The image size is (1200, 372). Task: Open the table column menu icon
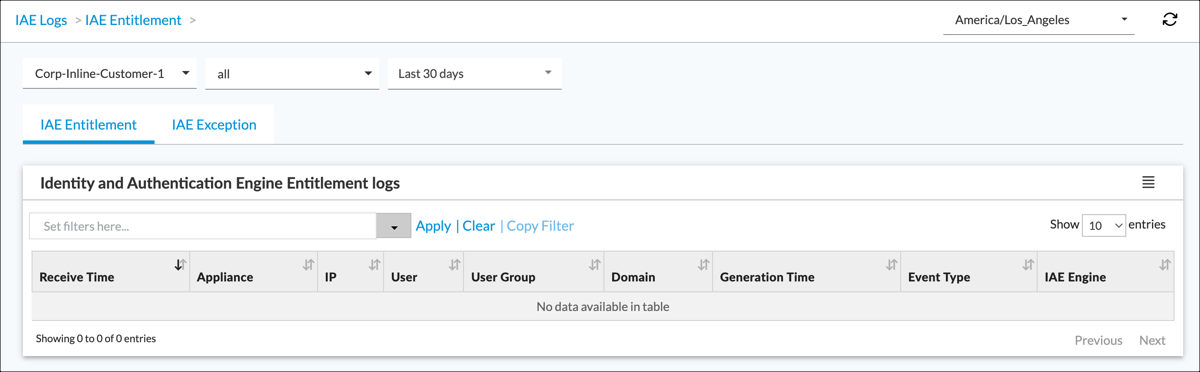(1148, 182)
